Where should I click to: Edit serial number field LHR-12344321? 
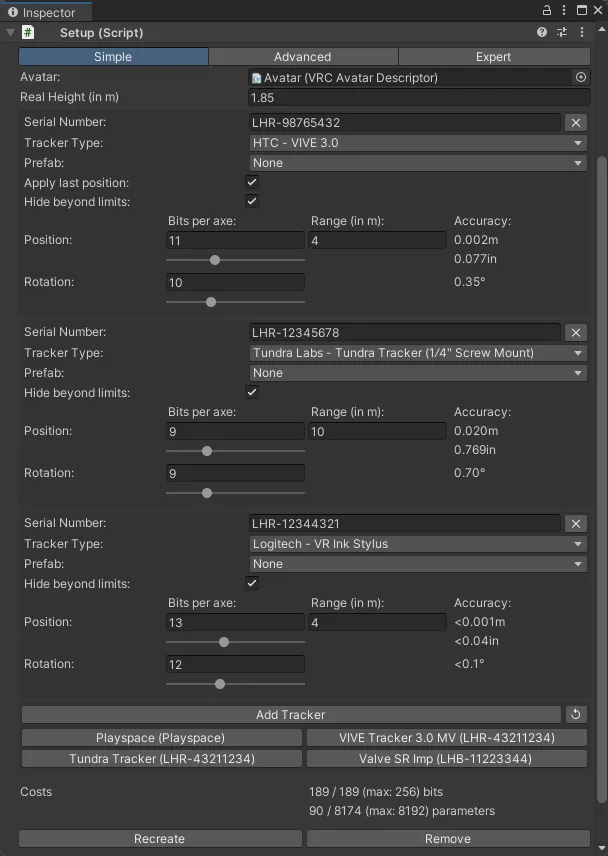405,524
